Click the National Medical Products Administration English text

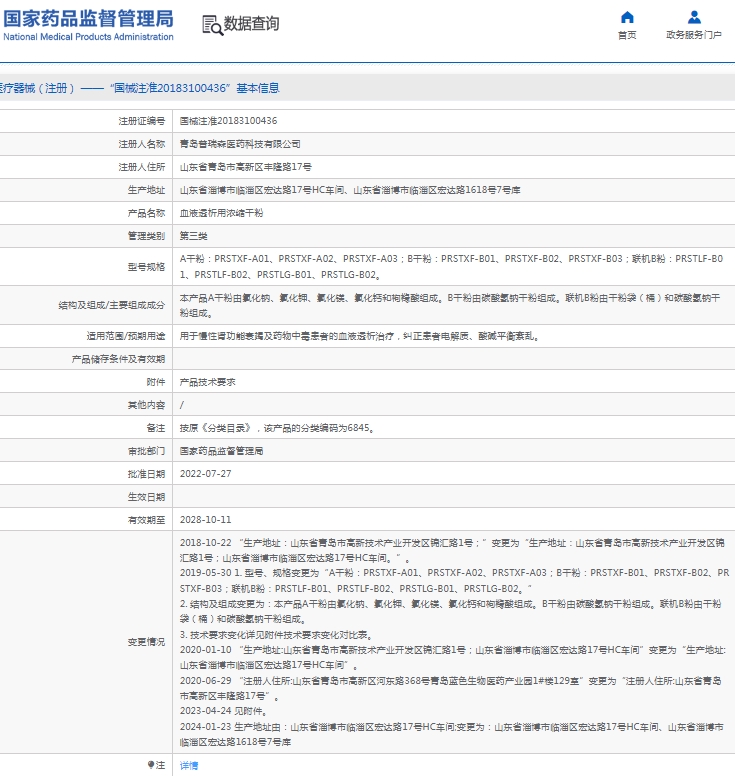tap(88, 37)
